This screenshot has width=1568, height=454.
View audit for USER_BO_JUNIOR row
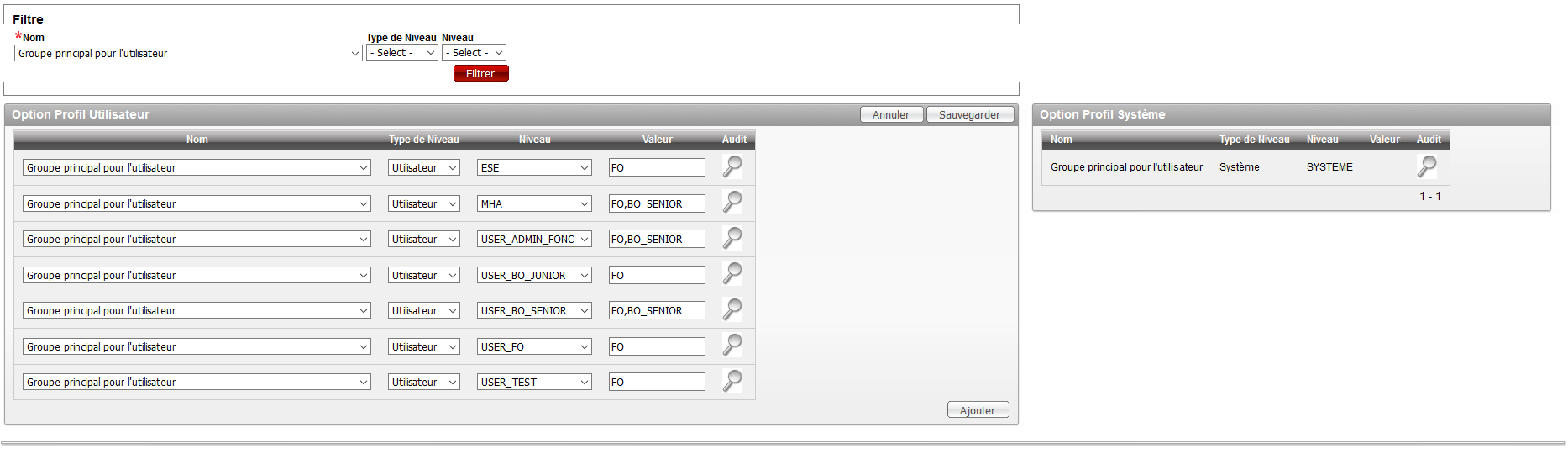pos(732,274)
